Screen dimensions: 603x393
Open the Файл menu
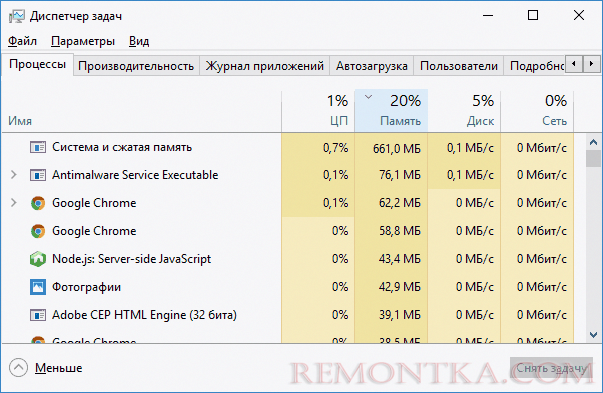click(22, 41)
